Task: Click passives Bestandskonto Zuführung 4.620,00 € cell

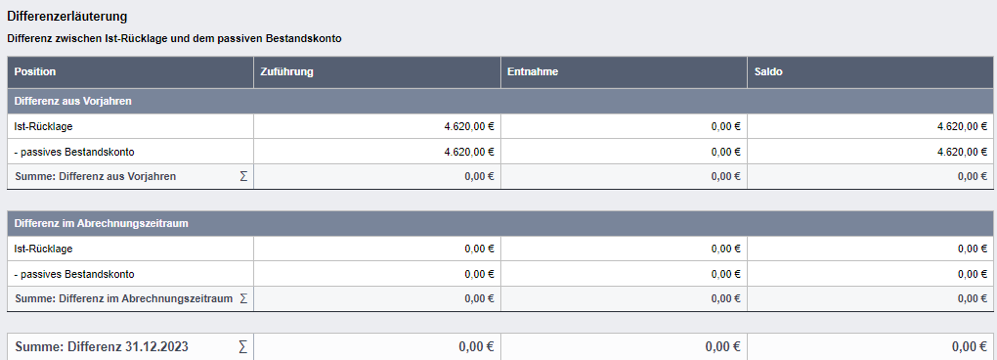Action: (377, 151)
